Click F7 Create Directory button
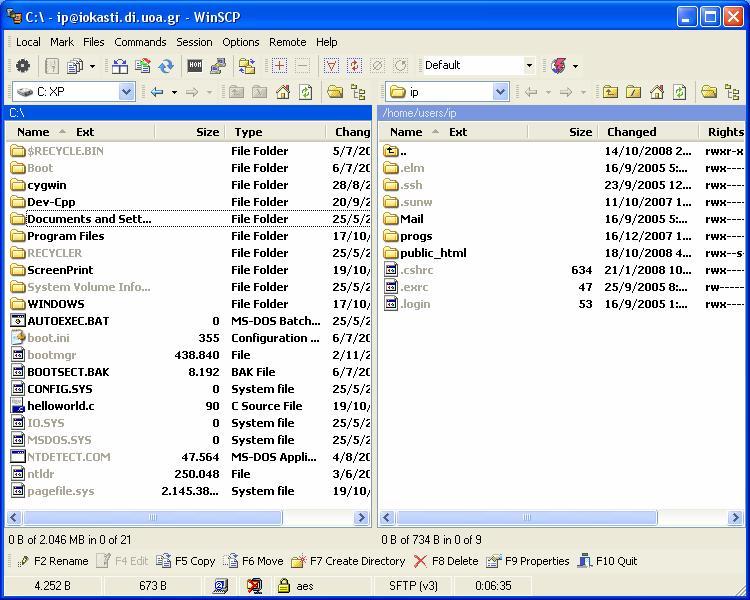This screenshot has height=600, width=750. pos(348,561)
